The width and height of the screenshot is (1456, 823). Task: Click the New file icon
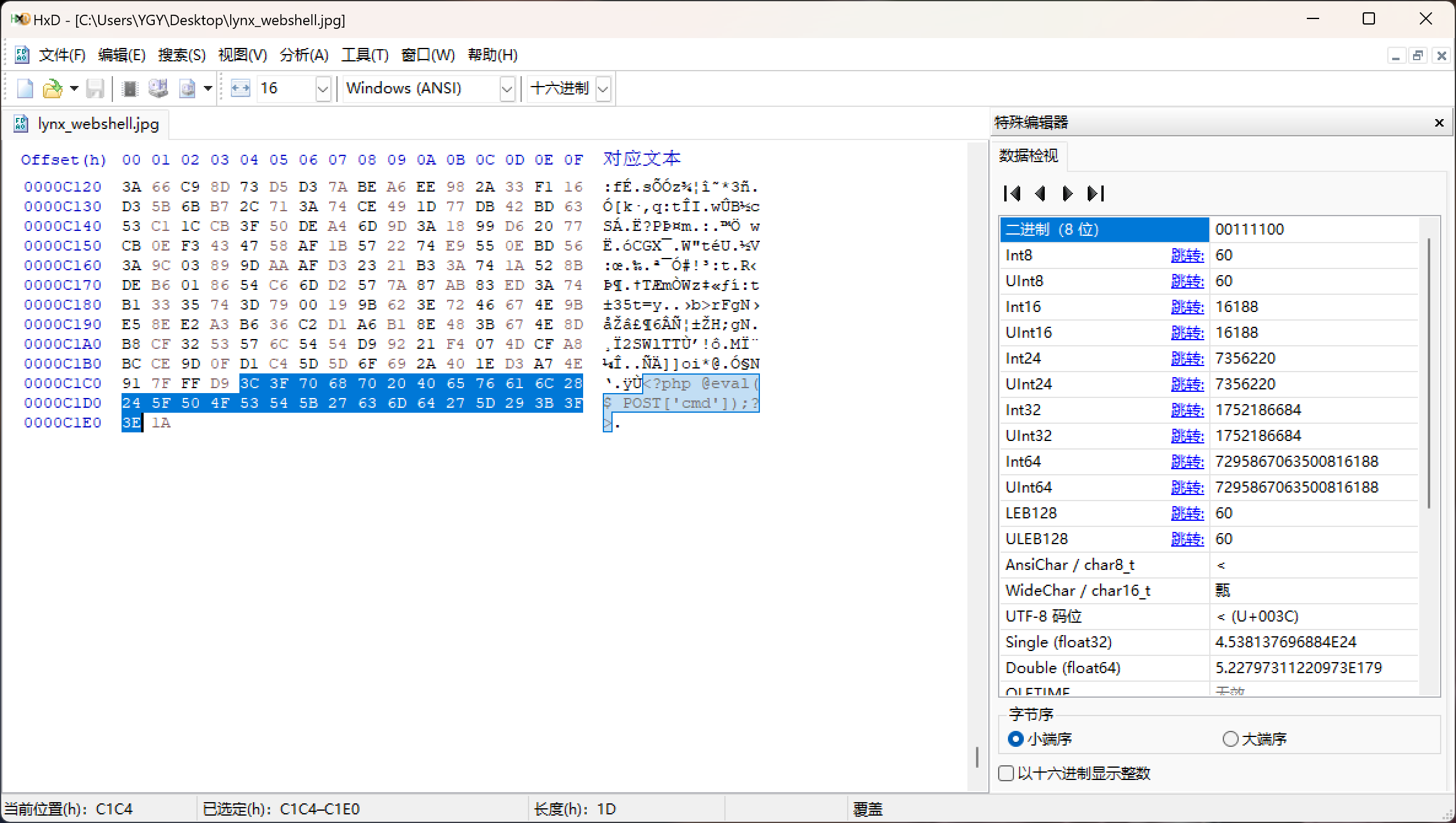click(x=25, y=88)
